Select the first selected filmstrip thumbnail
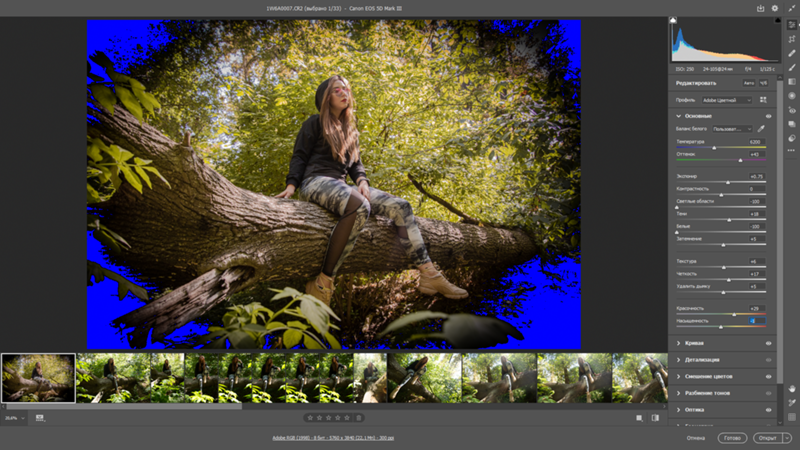Screen dimensions: 800x450 (x=38, y=378)
